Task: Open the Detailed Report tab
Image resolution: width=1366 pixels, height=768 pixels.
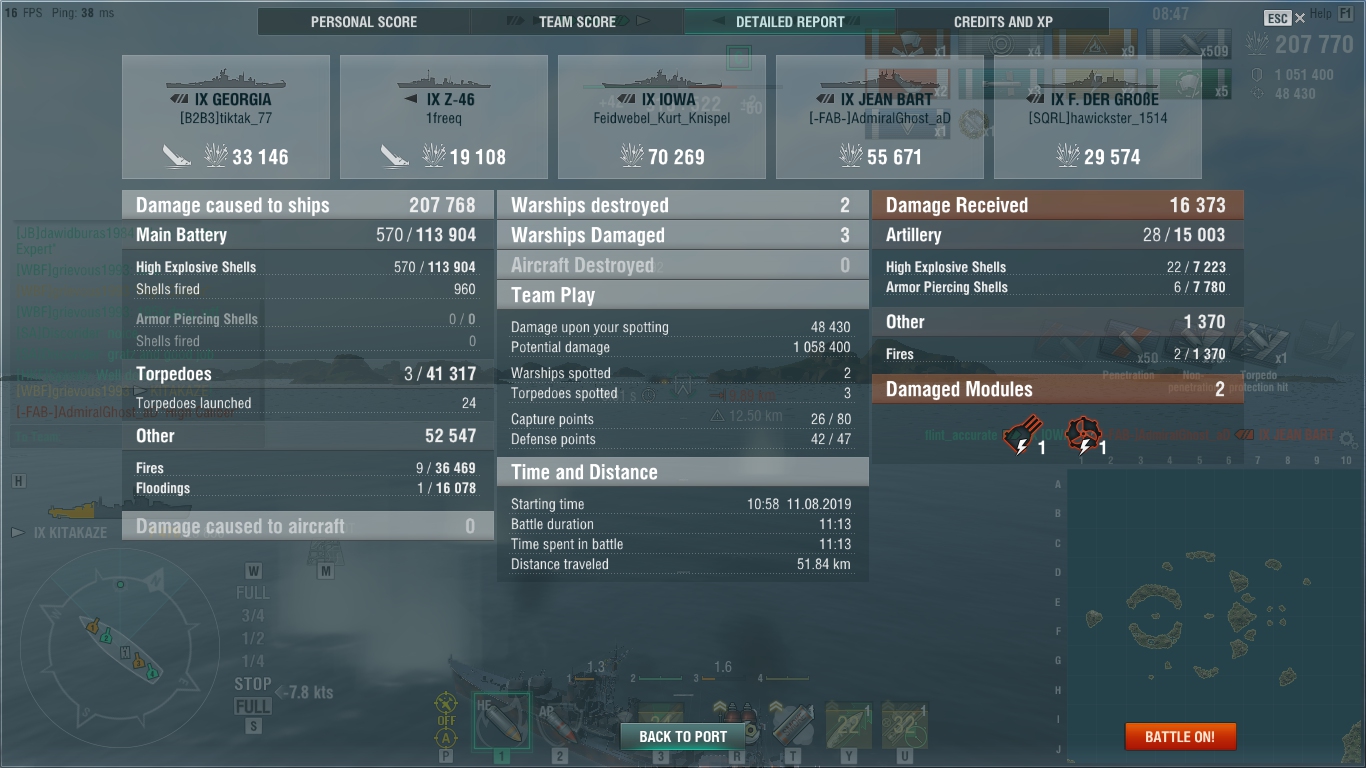Action: tap(790, 22)
